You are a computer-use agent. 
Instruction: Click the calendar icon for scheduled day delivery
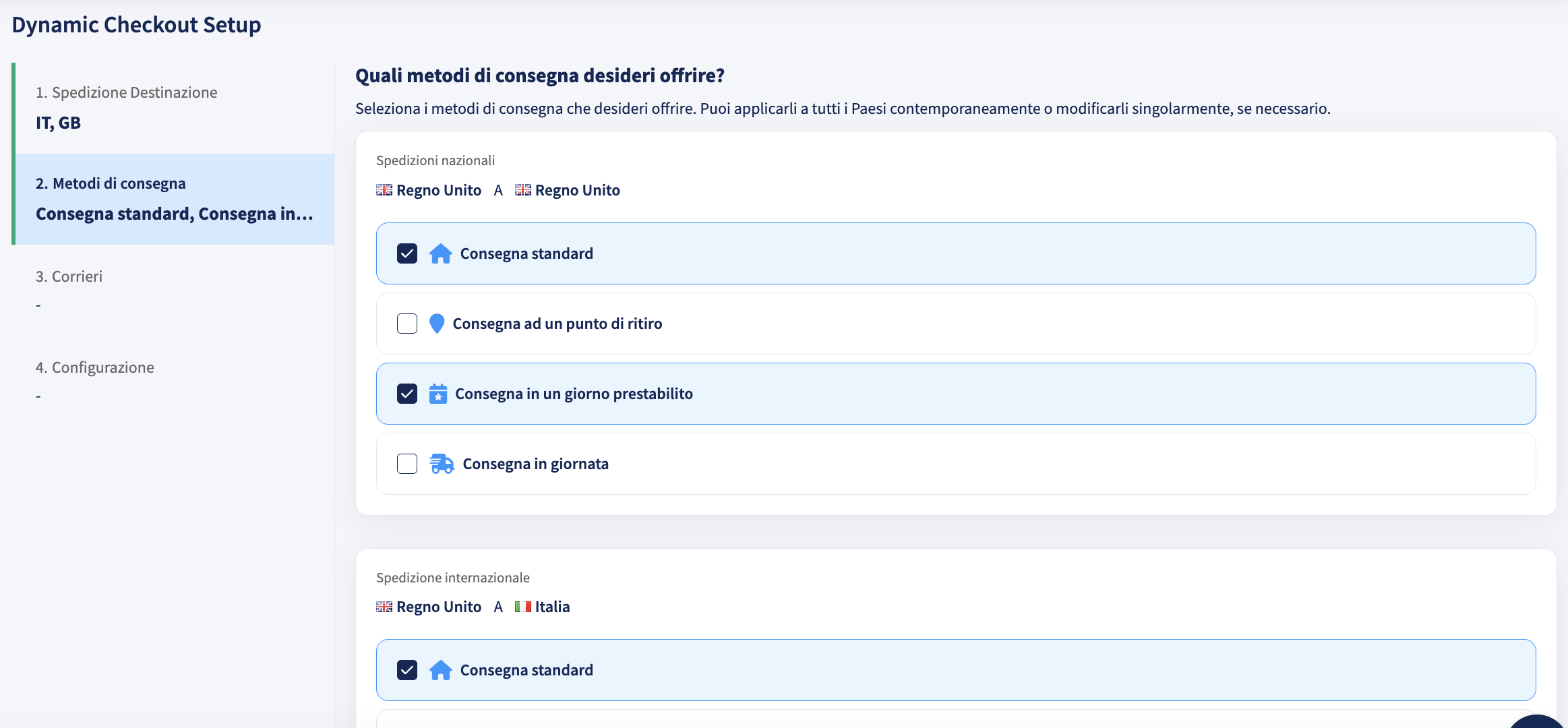438,394
